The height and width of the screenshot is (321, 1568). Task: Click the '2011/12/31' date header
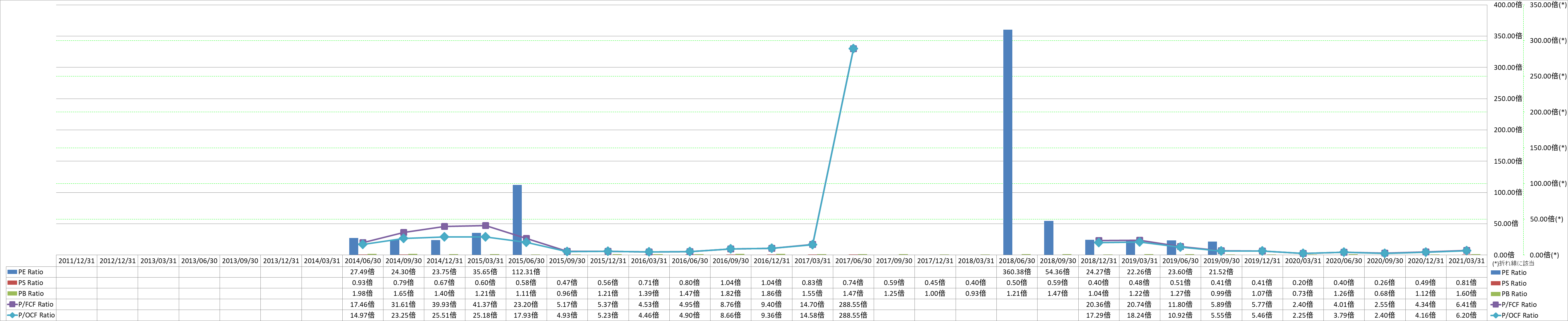click(76, 261)
